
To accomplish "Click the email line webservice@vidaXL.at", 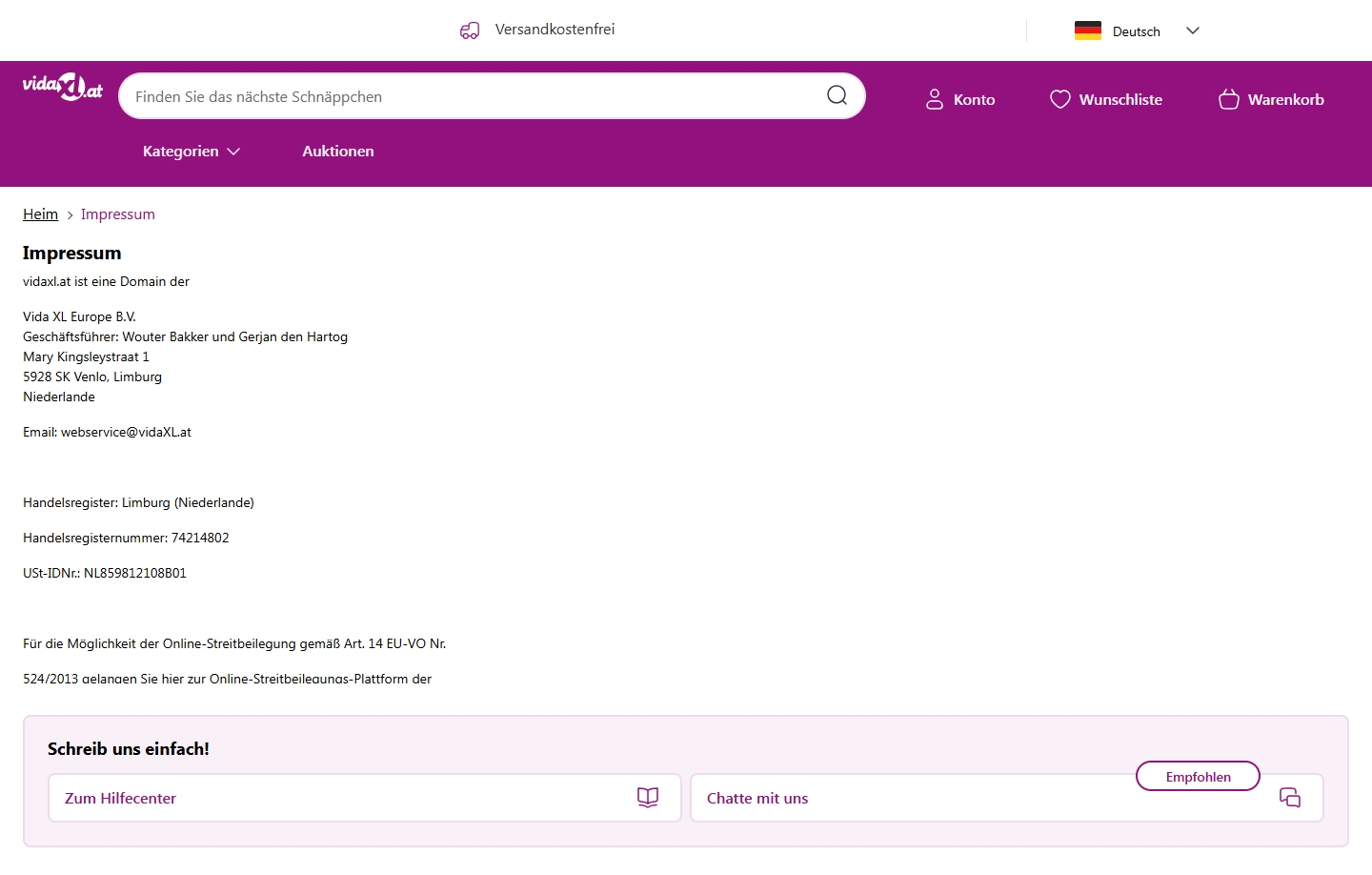I will pyautogui.click(x=107, y=432).
